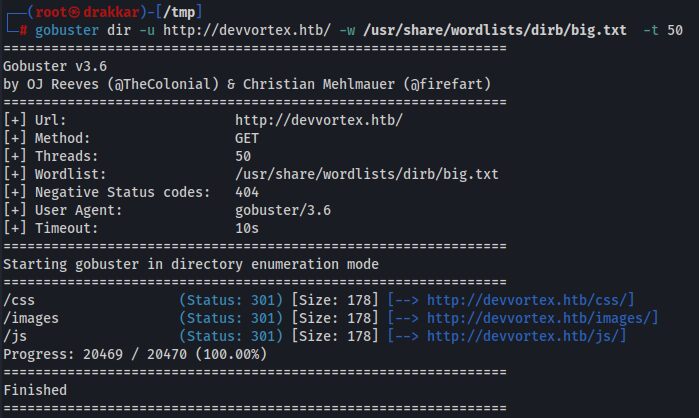The width and height of the screenshot is (699, 418).
Task: Click the /js result entry
Action: 15,336
